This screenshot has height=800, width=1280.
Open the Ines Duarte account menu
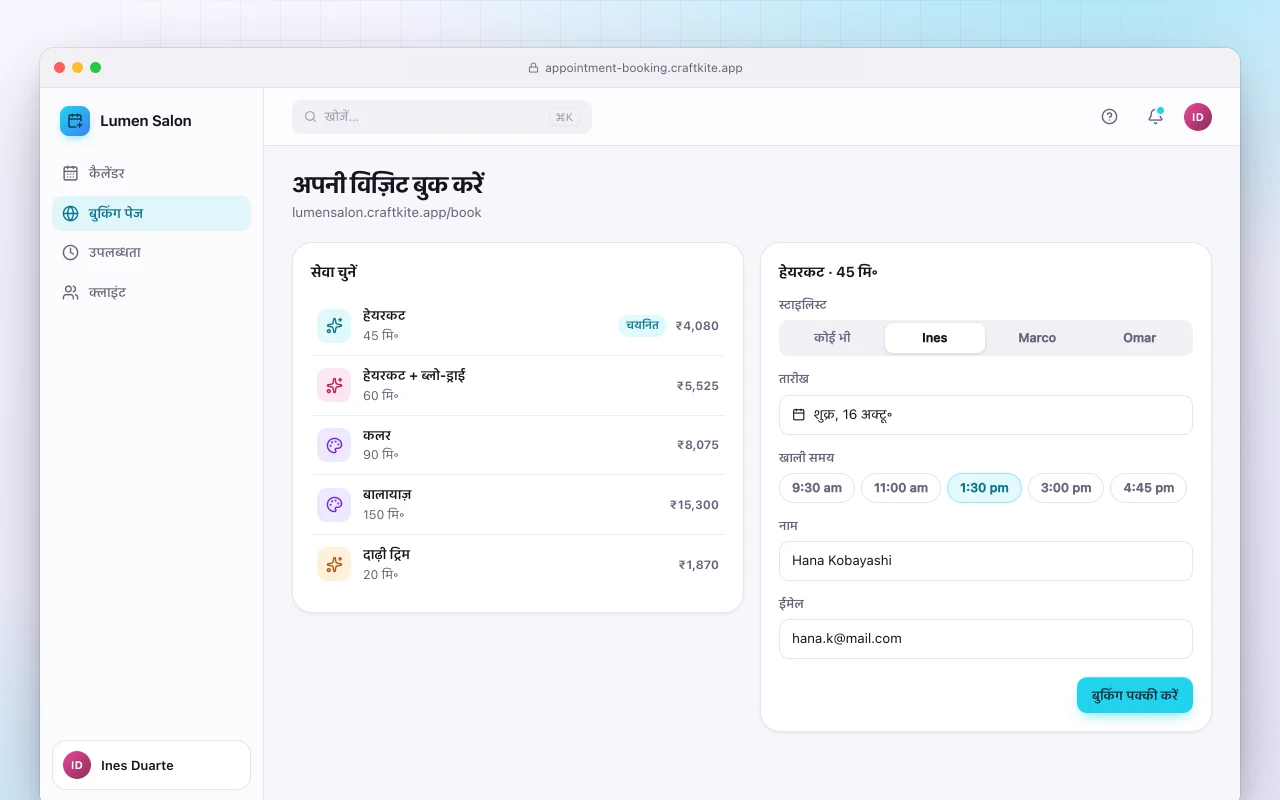pos(151,765)
